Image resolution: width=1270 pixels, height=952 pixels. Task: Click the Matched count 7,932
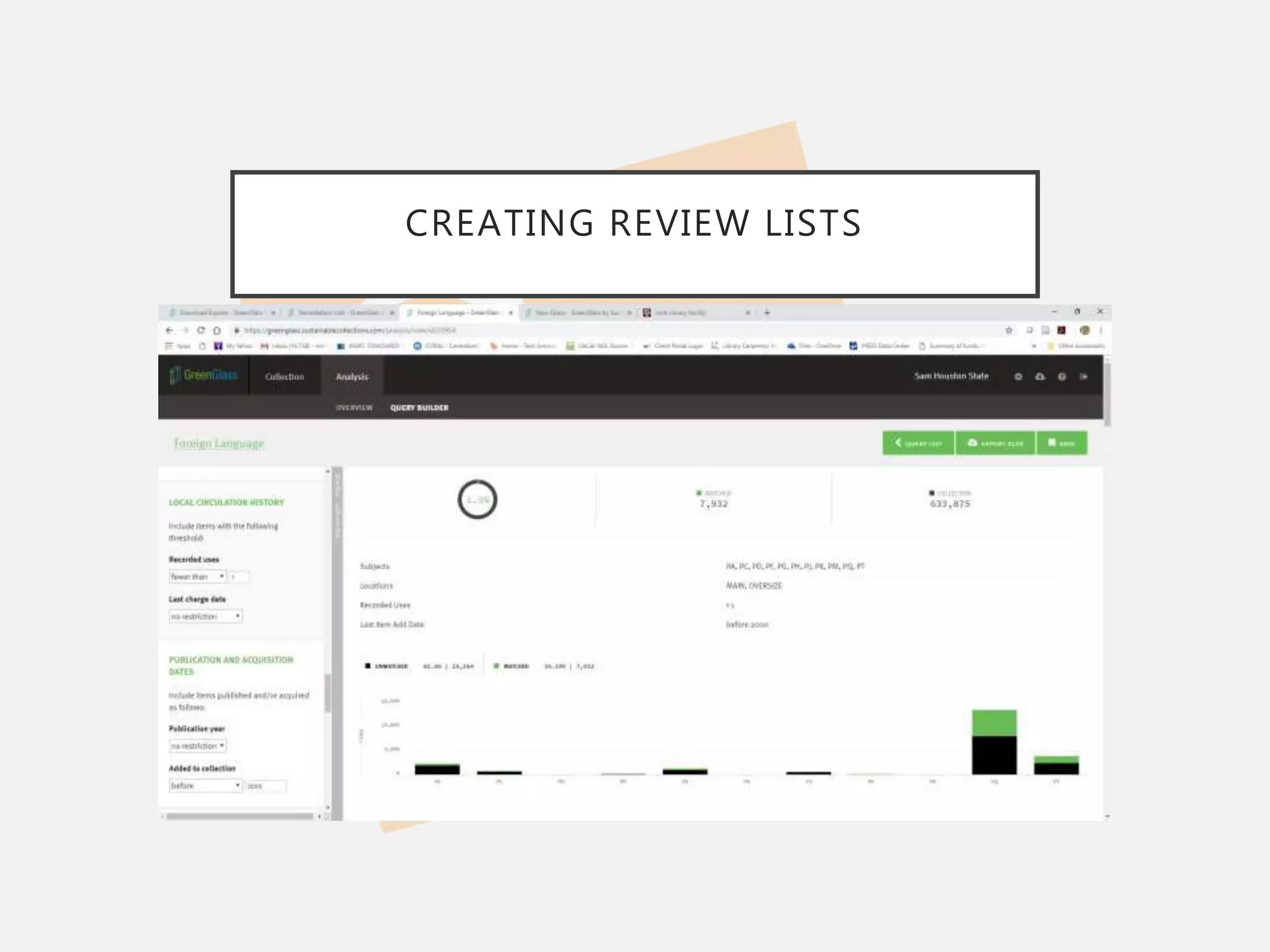click(714, 503)
